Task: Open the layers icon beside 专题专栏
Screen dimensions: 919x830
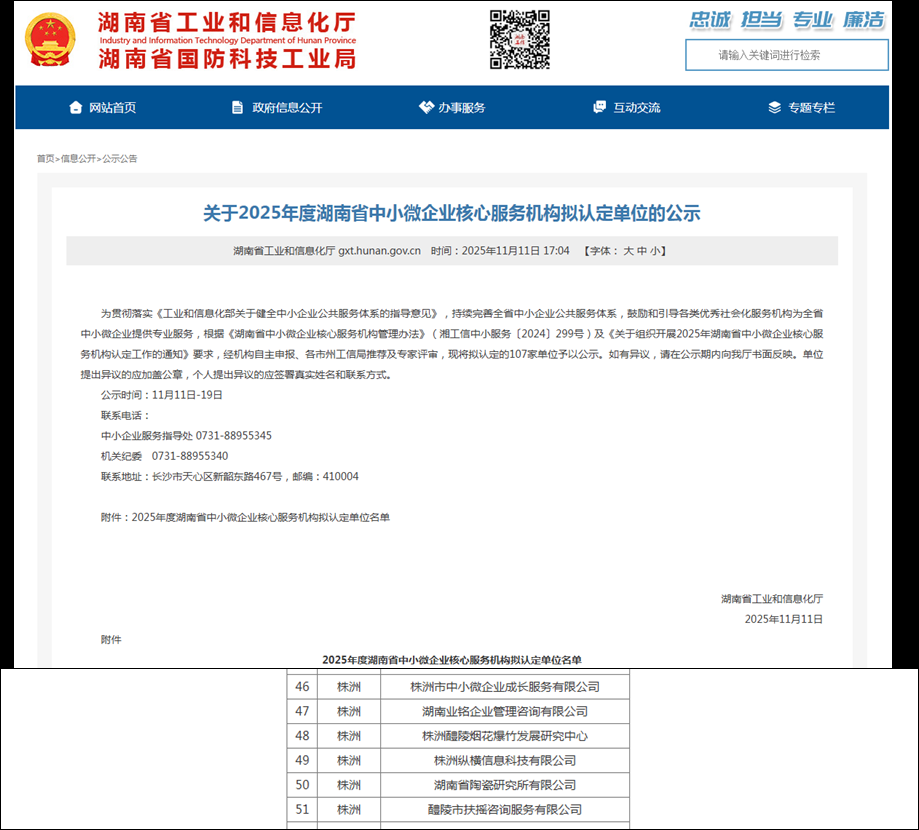Action: (x=774, y=108)
